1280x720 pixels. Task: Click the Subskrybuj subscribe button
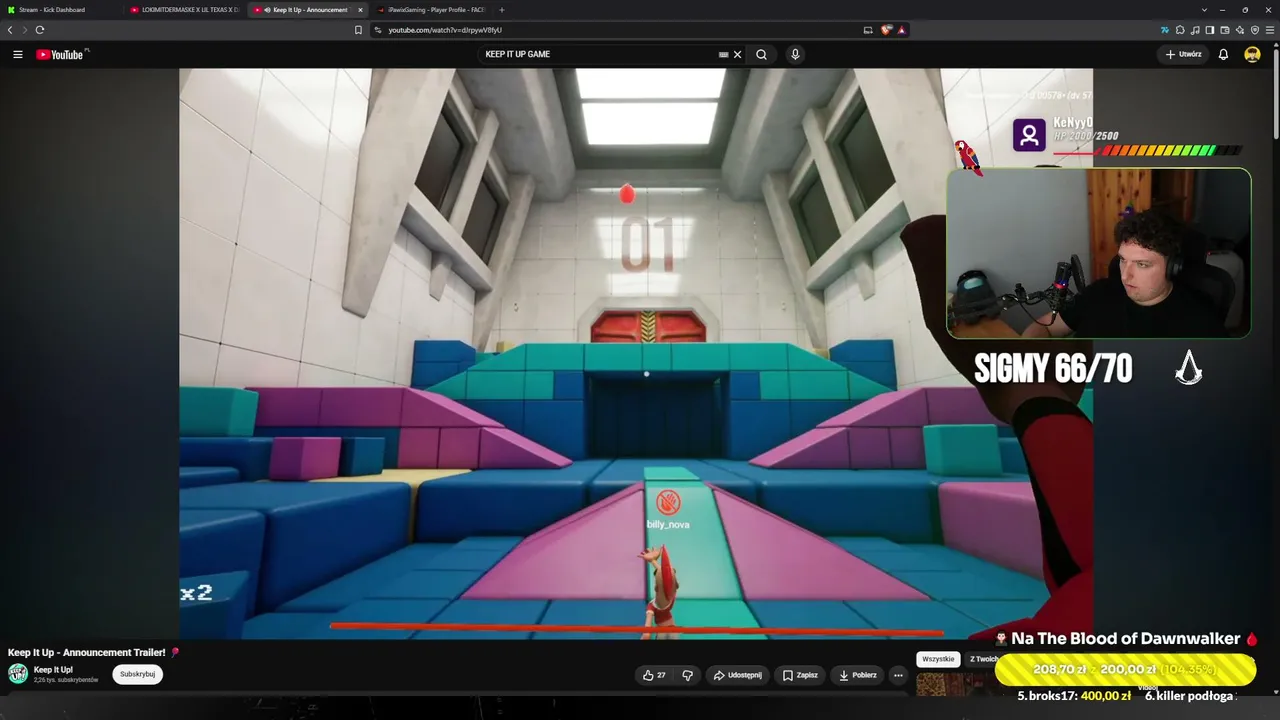tap(137, 674)
